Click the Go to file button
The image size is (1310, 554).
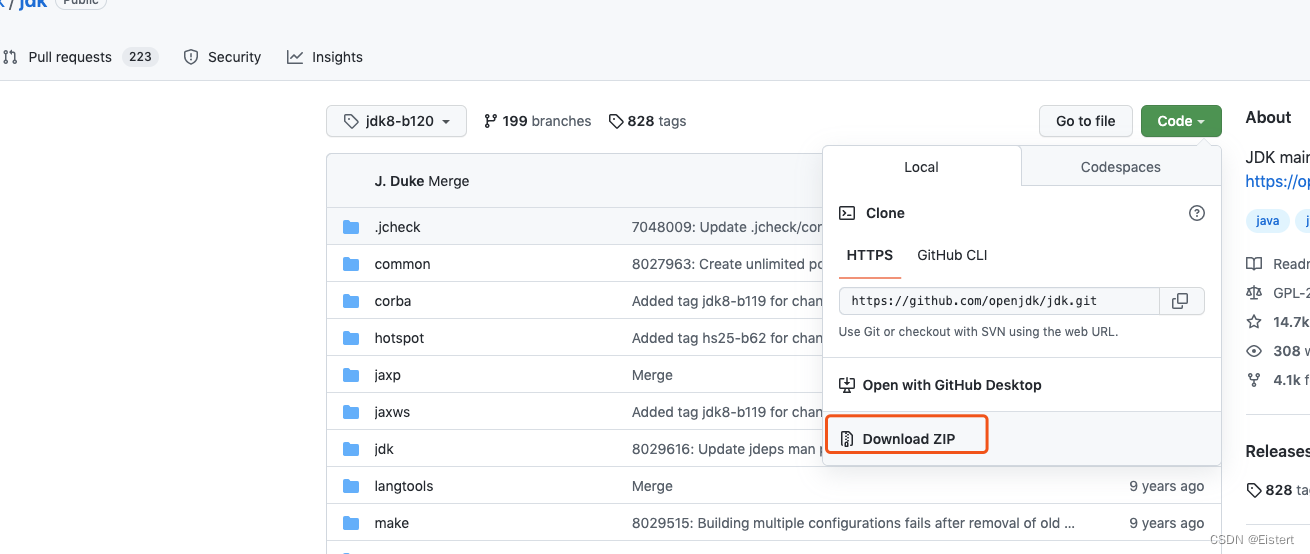click(x=1085, y=121)
